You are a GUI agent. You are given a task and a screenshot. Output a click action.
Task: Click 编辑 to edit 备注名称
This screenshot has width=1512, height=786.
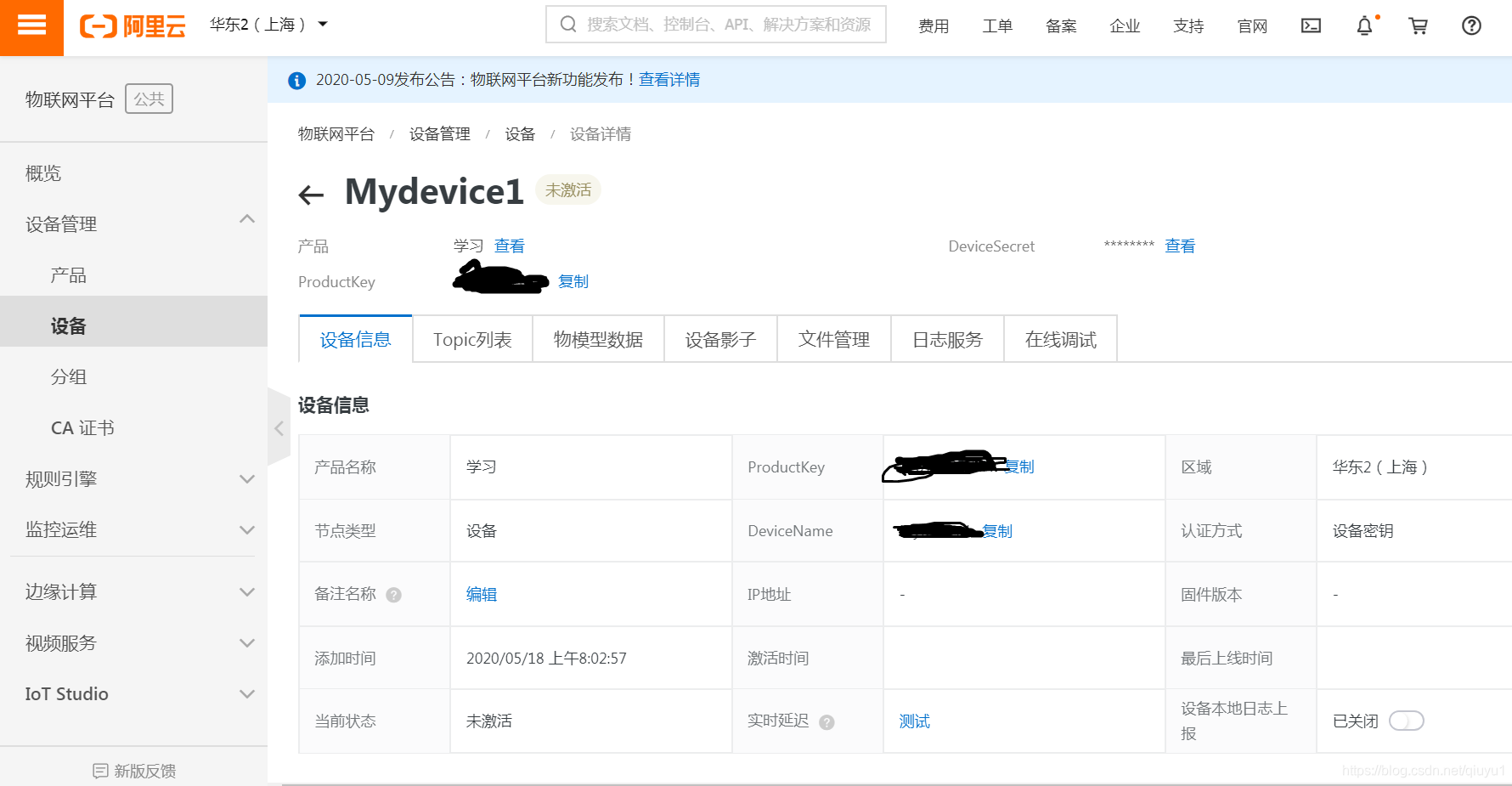482,595
